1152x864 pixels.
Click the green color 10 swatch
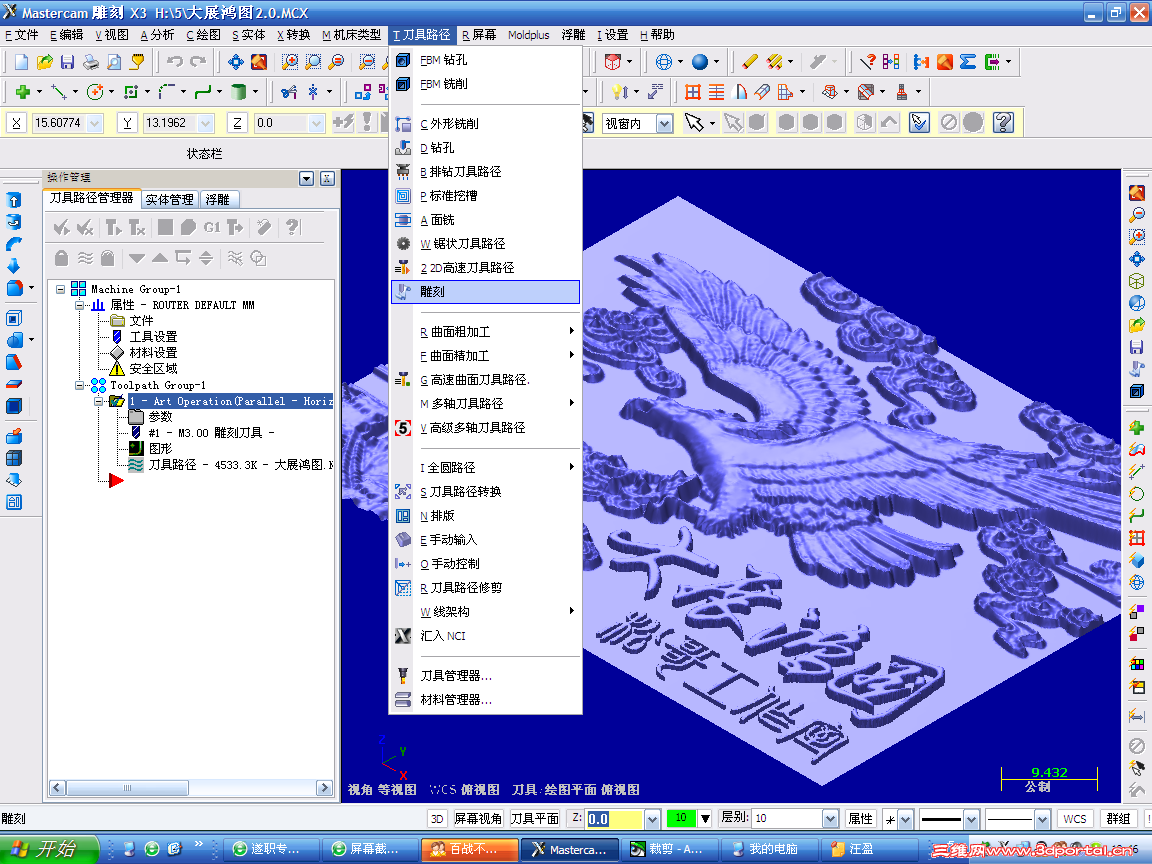[681, 818]
